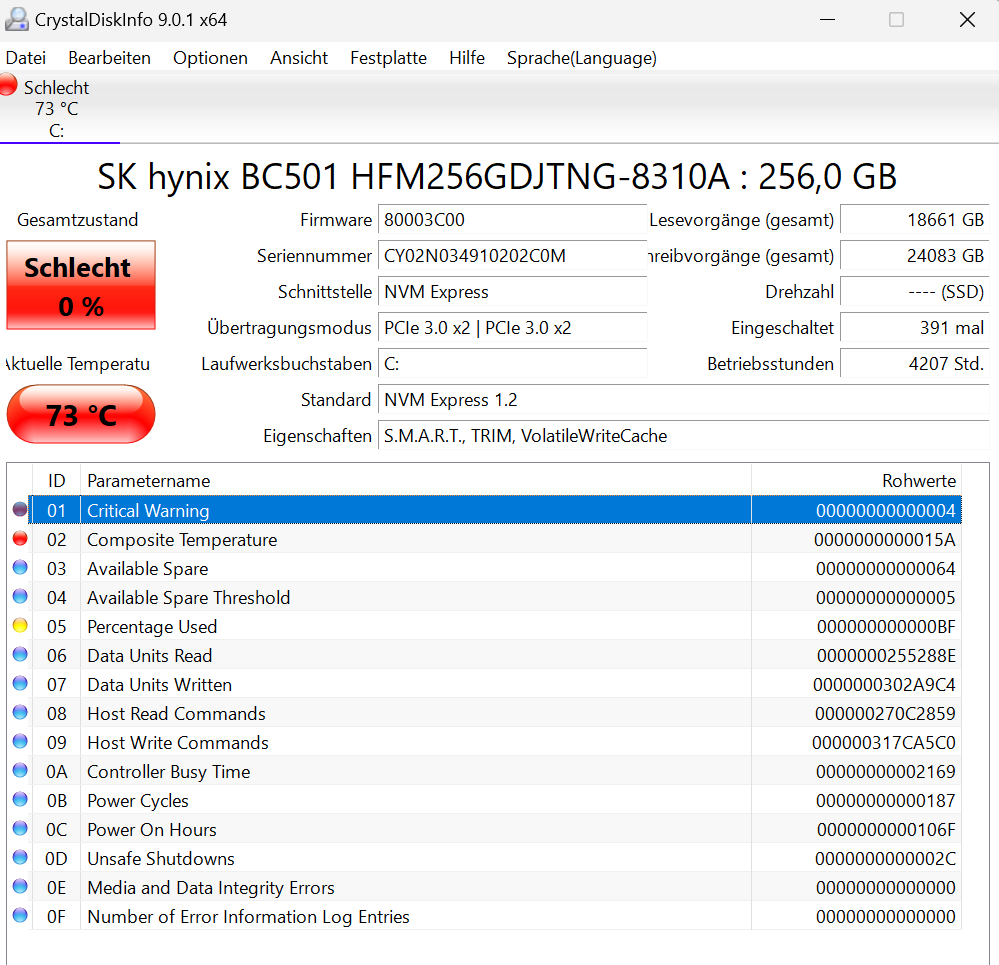
Task: Select the Composite Temperature parameter name
Action: pyautogui.click(x=182, y=540)
